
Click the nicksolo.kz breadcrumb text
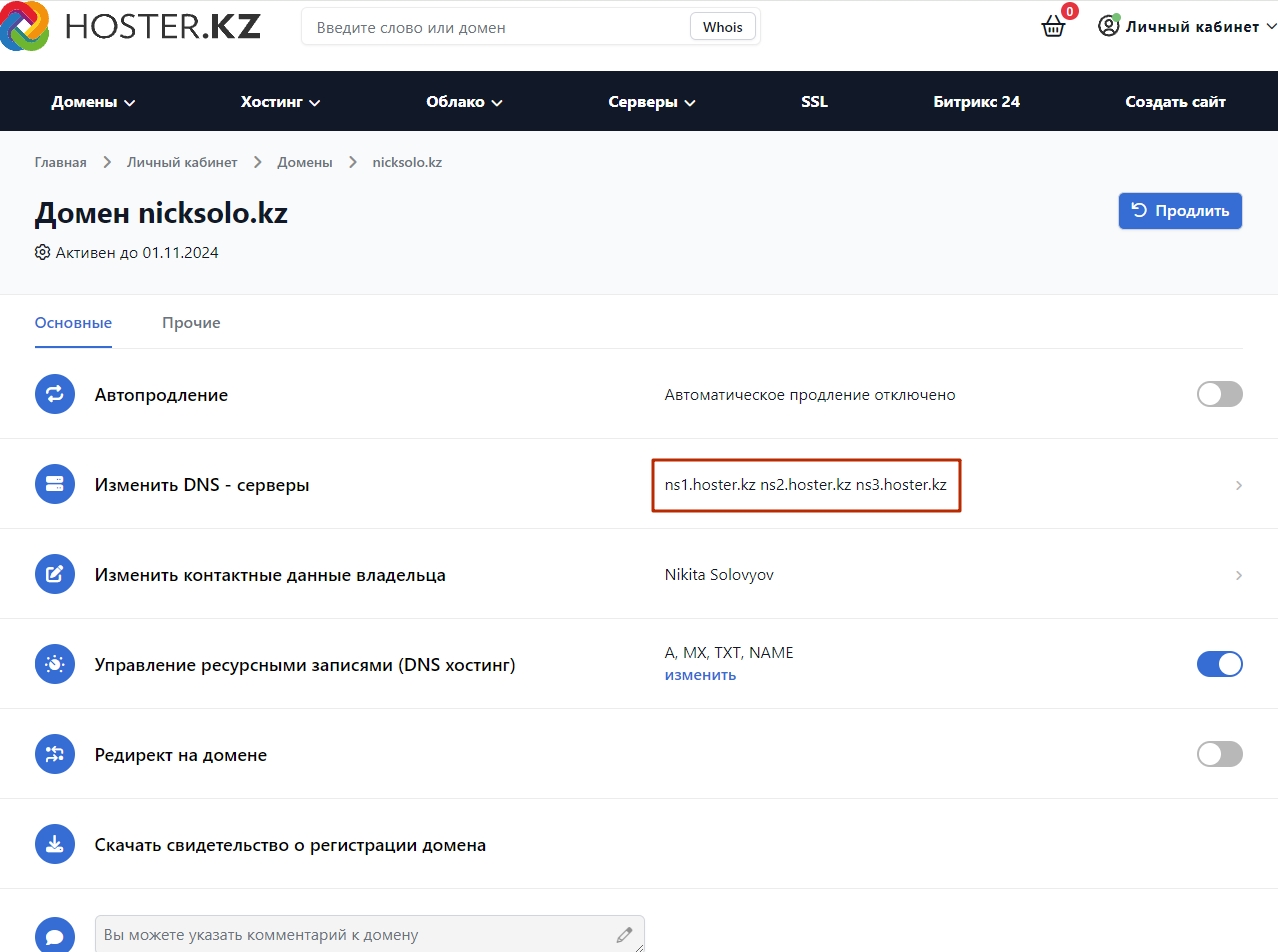407,162
